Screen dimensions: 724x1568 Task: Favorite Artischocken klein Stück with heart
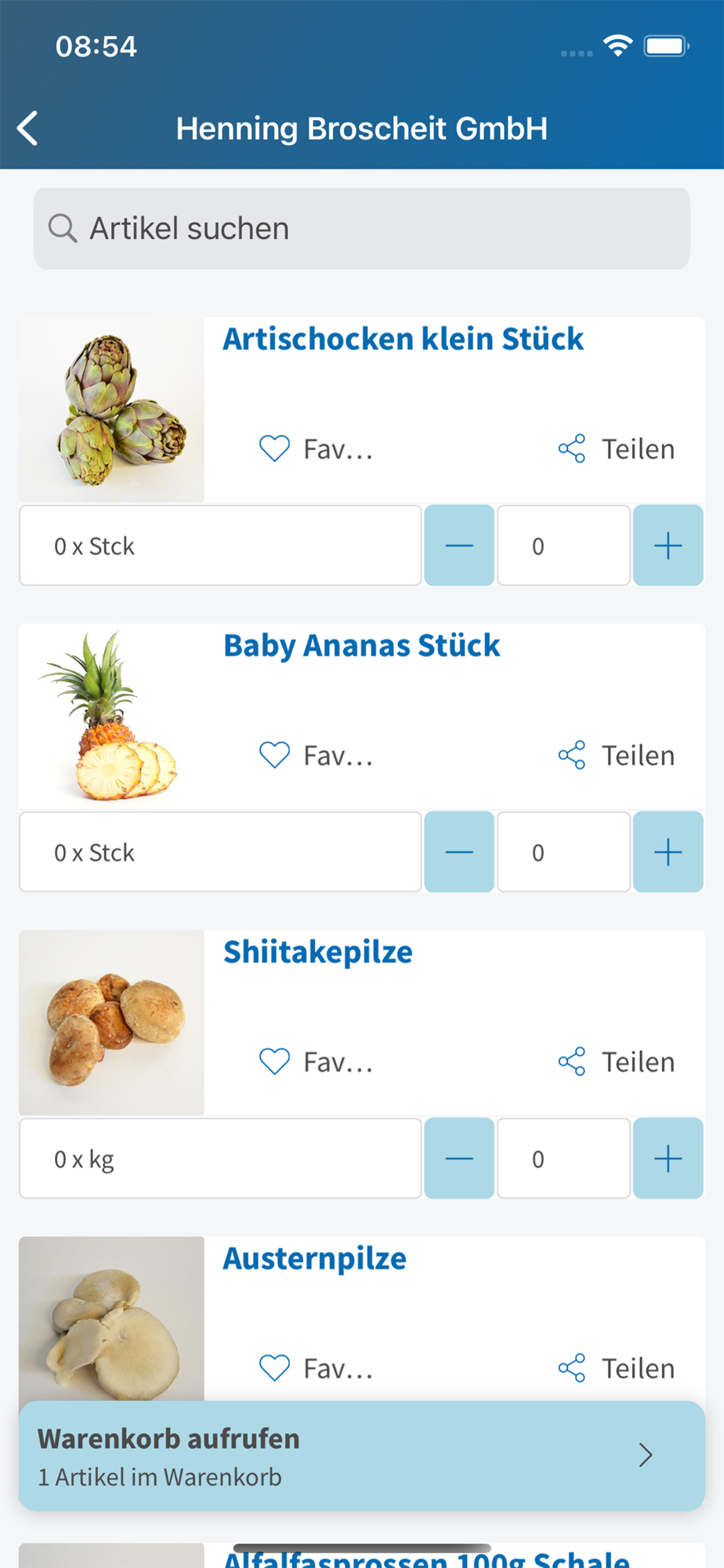pos(274,449)
